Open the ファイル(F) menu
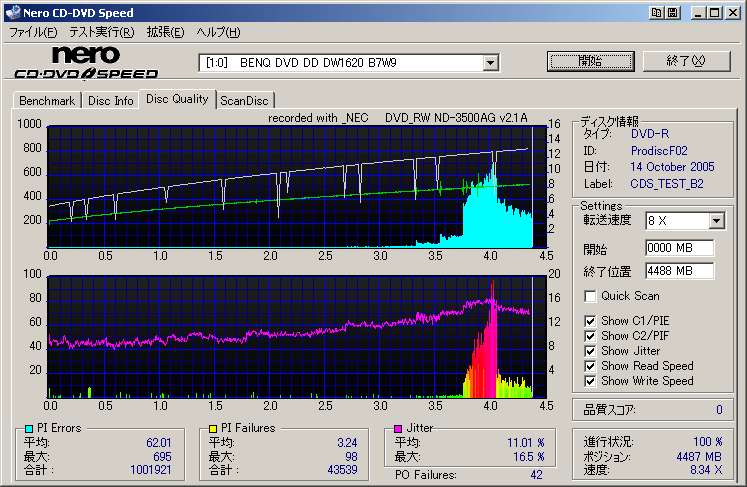 [33, 32]
